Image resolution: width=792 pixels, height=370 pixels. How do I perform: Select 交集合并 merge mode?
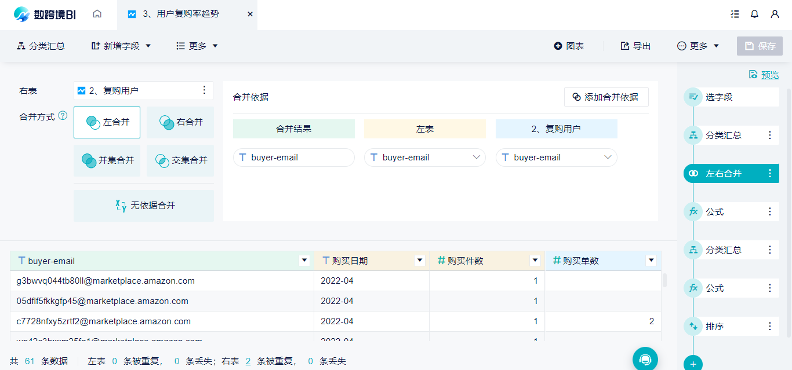click(180, 161)
